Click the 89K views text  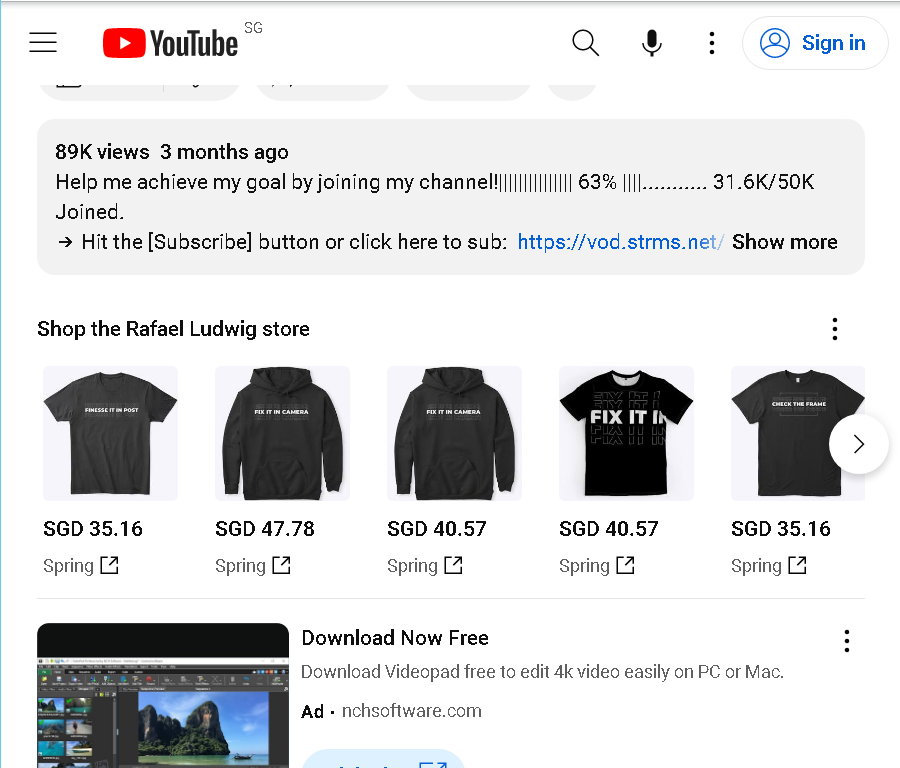click(102, 152)
